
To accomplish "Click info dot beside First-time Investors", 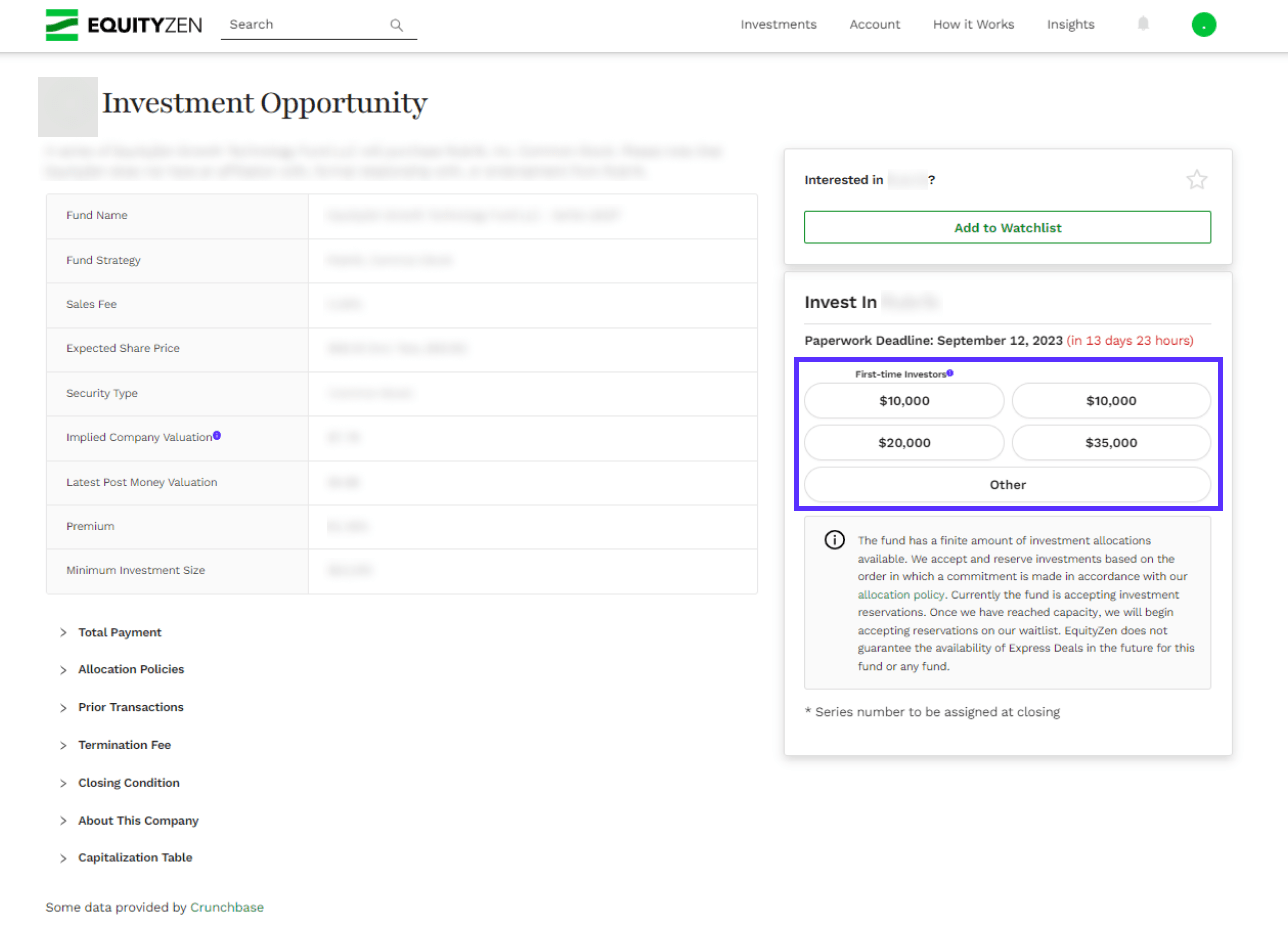I will (x=950, y=373).
